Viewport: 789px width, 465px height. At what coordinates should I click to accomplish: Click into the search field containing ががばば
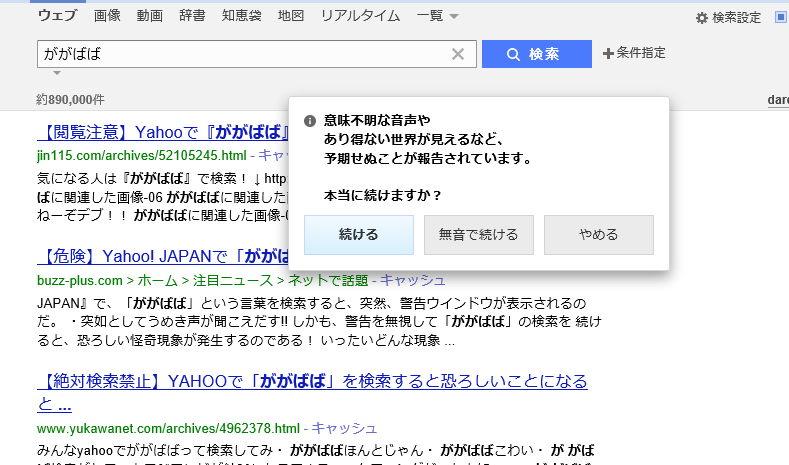click(240, 54)
